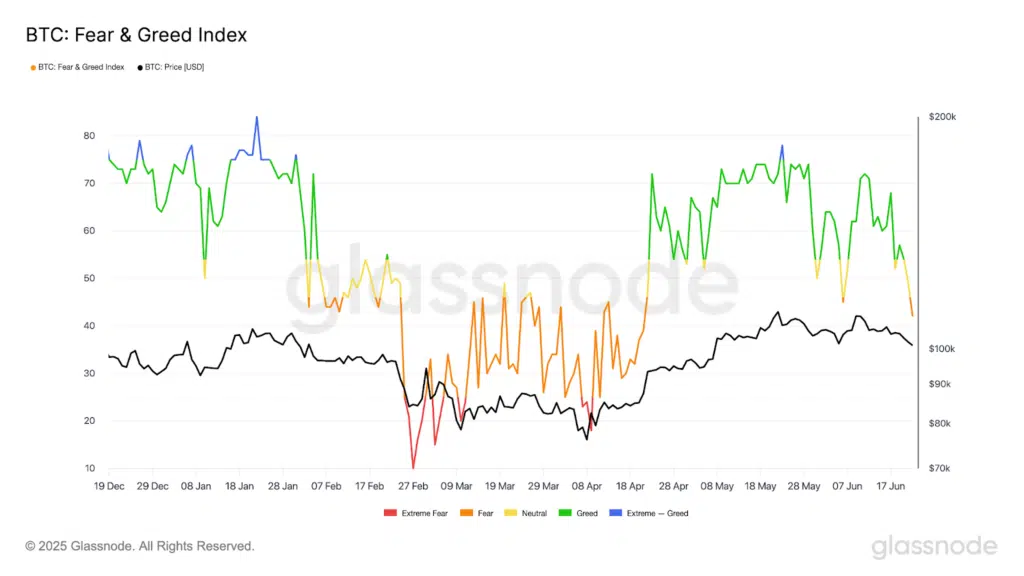This screenshot has width=1024, height=576.
Task: Click the yellow Neutral legend swatch
Action: point(517,513)
